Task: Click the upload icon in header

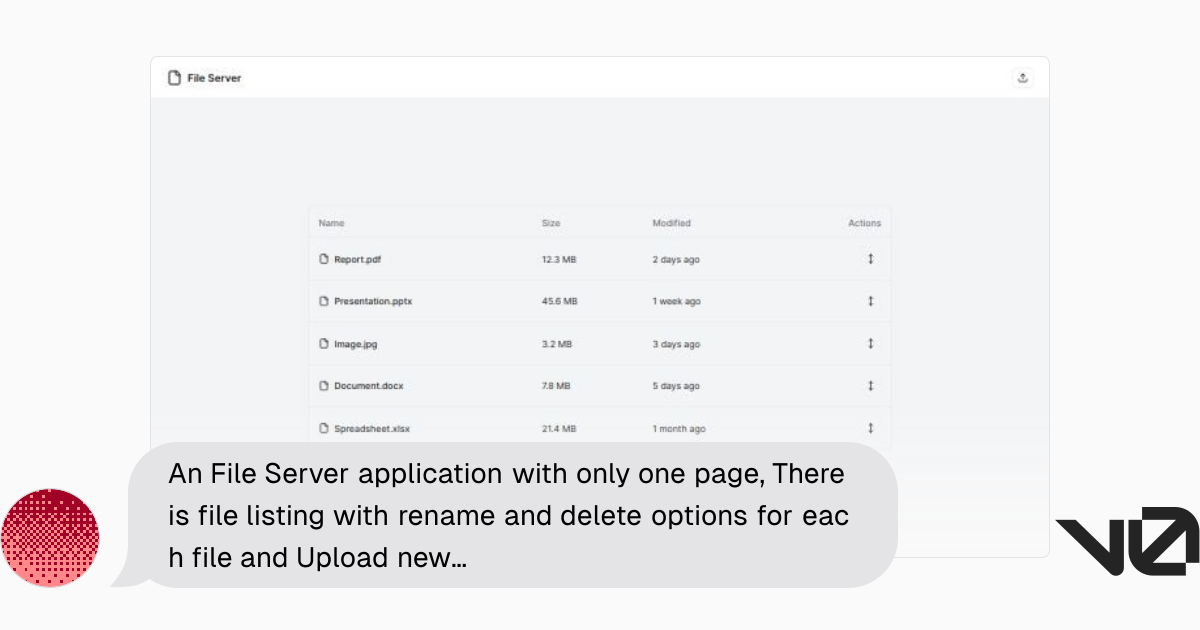Action: 1022,78
